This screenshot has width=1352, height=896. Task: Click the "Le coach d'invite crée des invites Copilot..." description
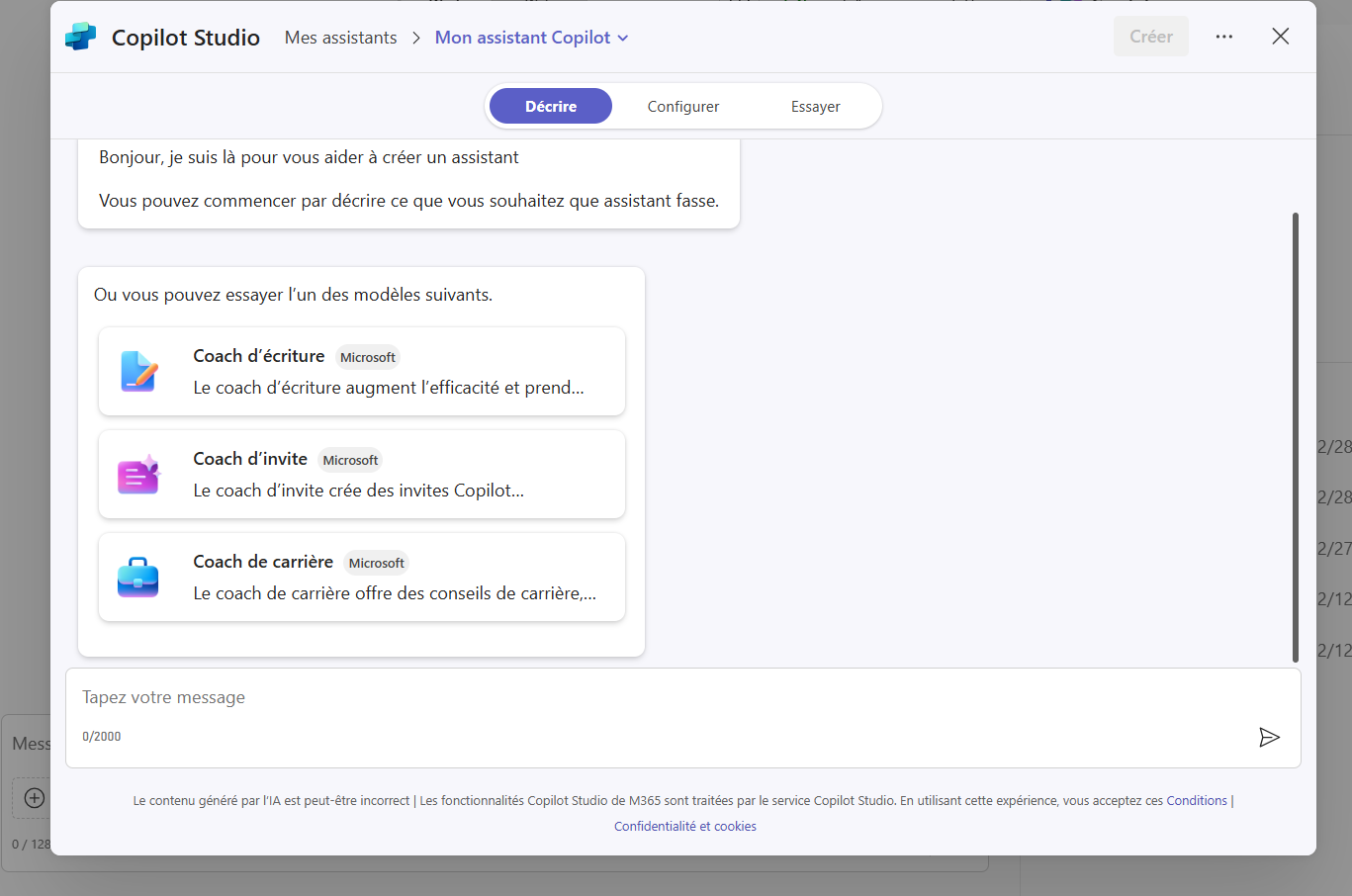359,491
